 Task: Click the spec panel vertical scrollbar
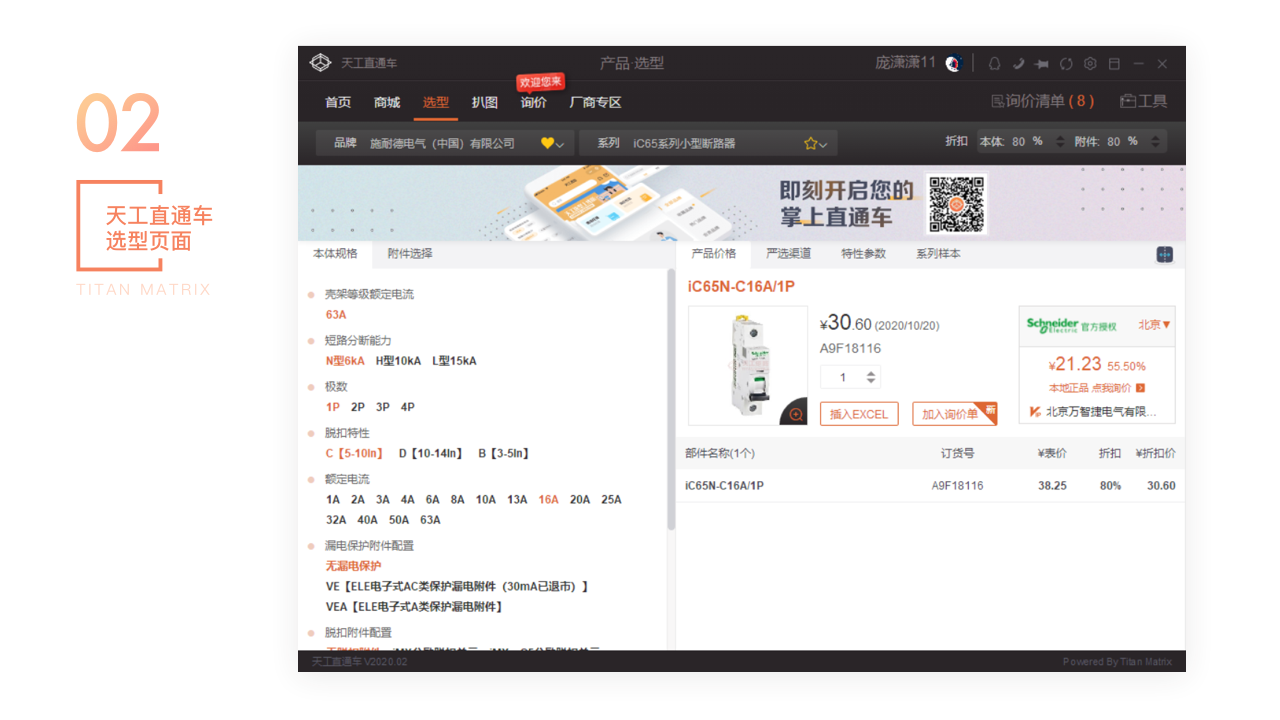point(671,400)
